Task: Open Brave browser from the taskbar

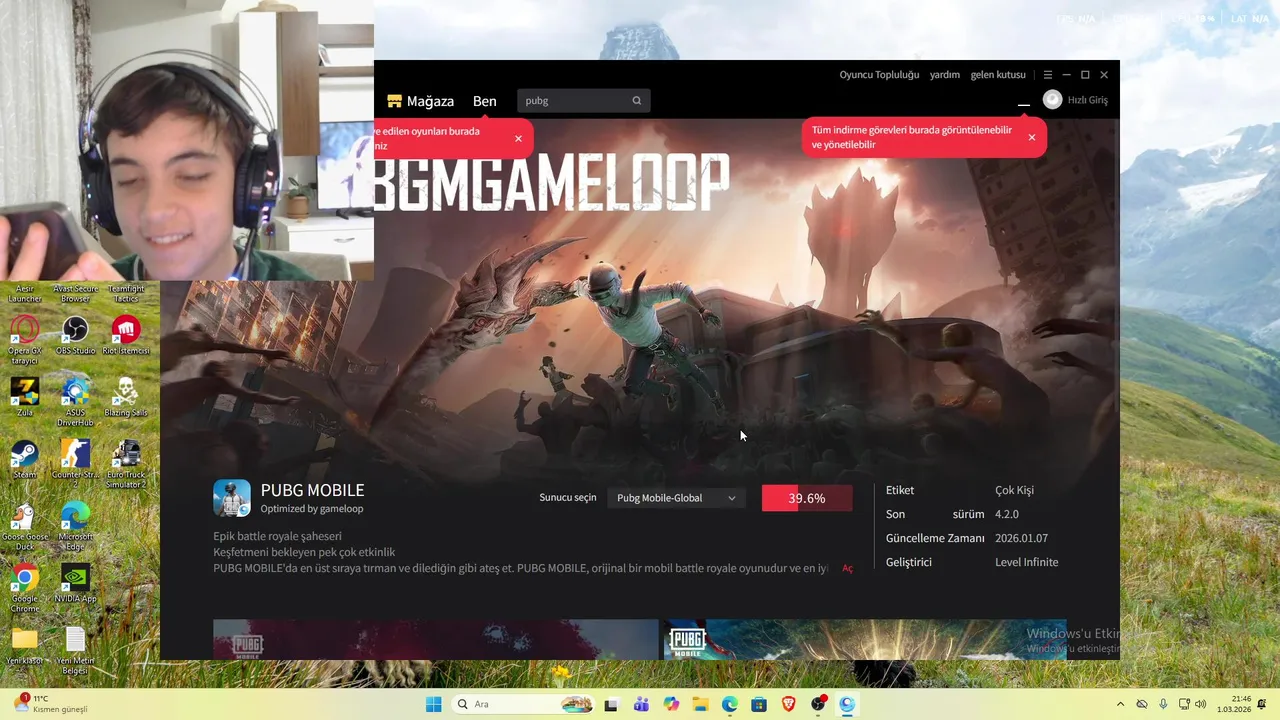Action: coord(789,704)
